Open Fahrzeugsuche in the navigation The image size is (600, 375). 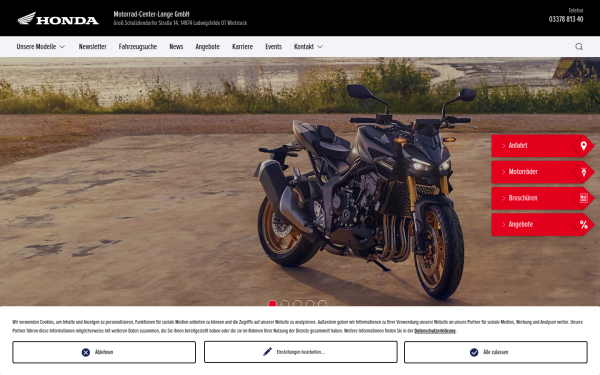[138, 47]
